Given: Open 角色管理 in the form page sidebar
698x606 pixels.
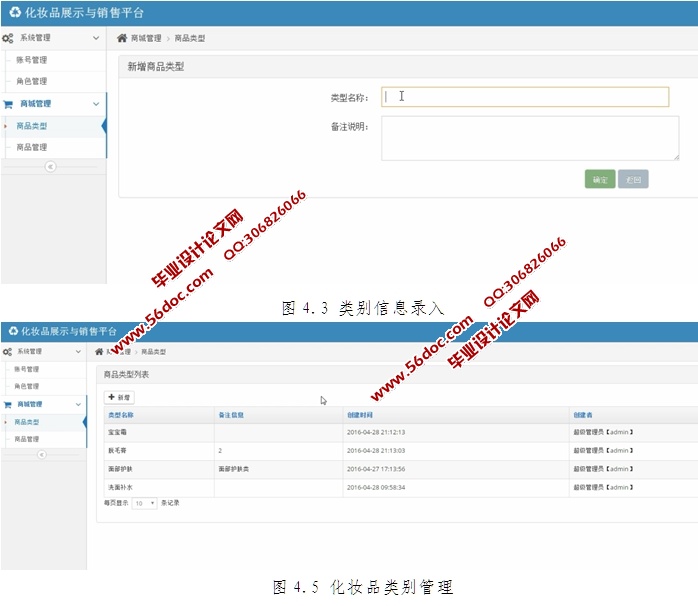Looking at the screenshot, I should 32,82.
